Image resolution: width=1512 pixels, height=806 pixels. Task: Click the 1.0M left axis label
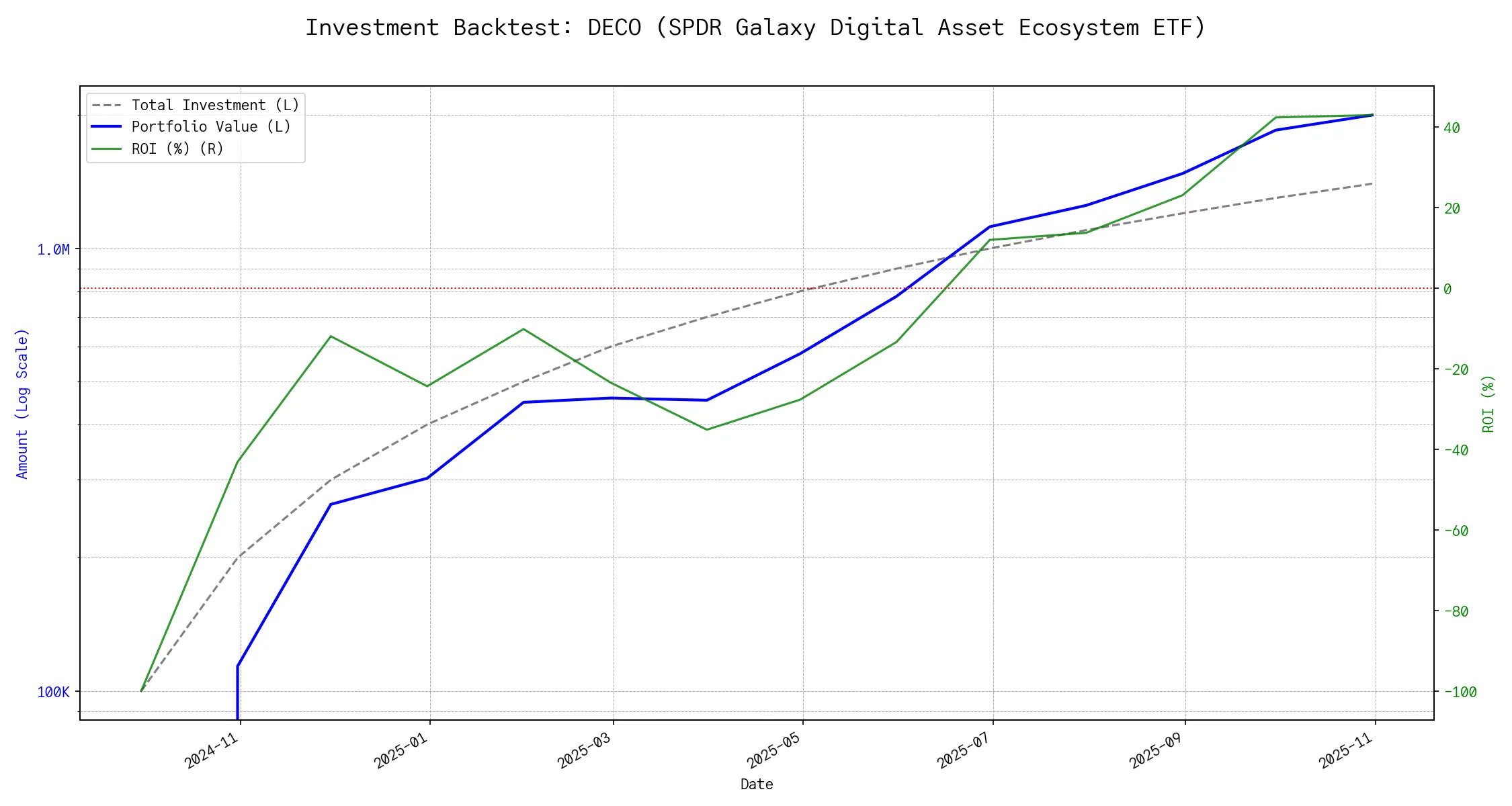point(53,250)
